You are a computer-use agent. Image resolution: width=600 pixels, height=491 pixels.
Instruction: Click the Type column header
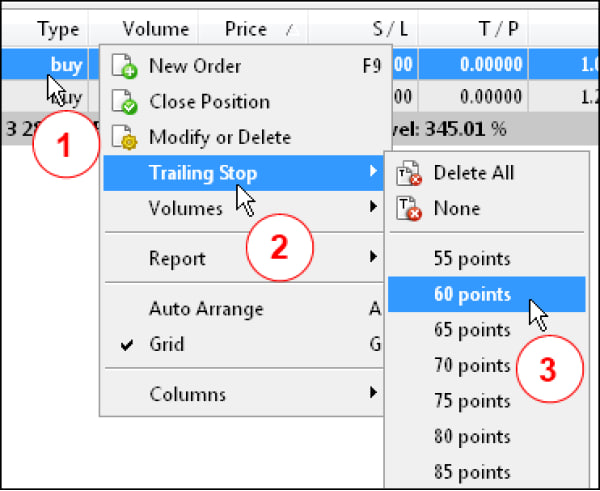click(58, 30)
